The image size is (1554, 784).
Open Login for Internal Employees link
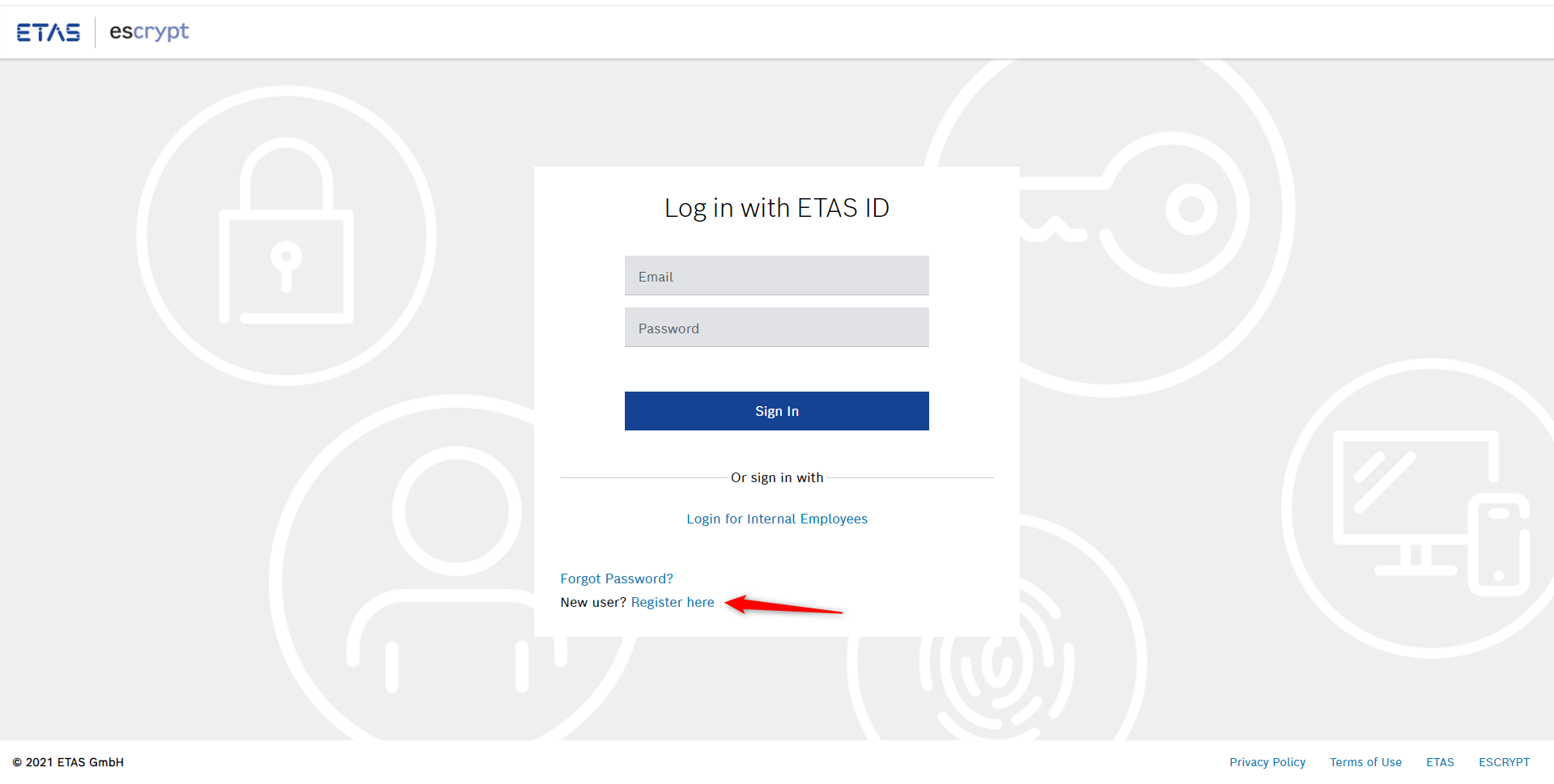(x=777, y=519)
